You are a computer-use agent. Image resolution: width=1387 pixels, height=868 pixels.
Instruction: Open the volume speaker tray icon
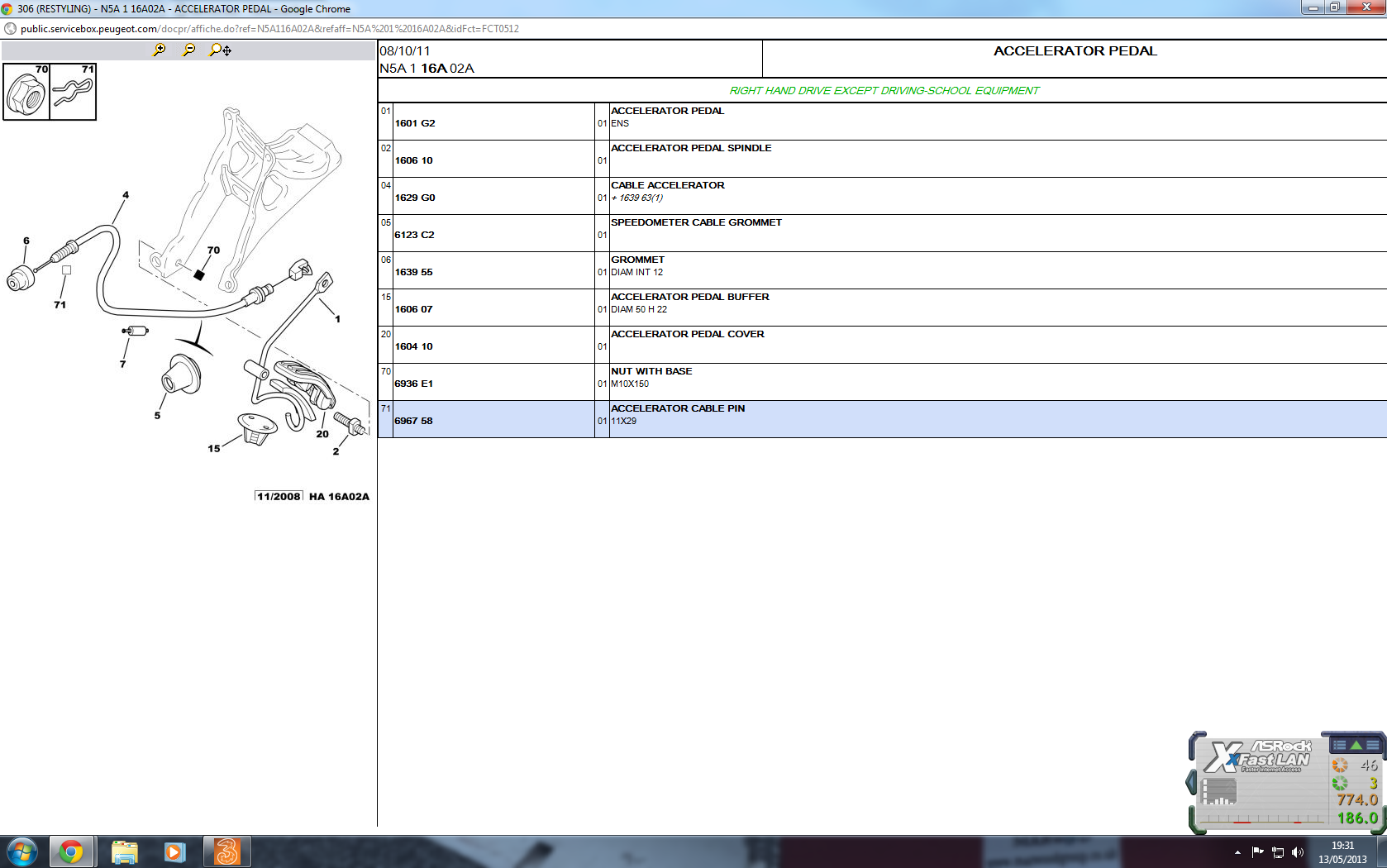click(1298, 852)
